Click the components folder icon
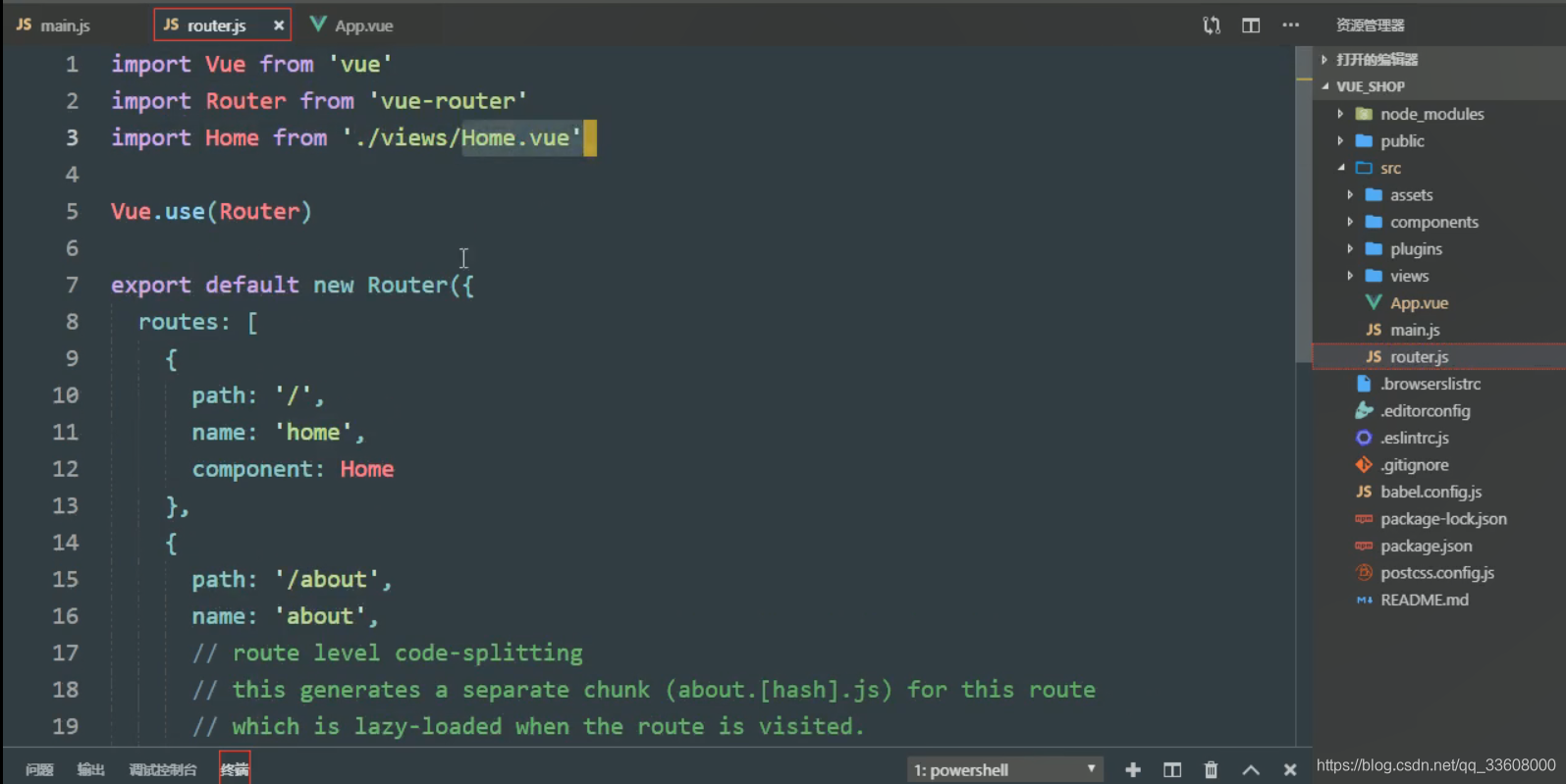 (1374, 222)
